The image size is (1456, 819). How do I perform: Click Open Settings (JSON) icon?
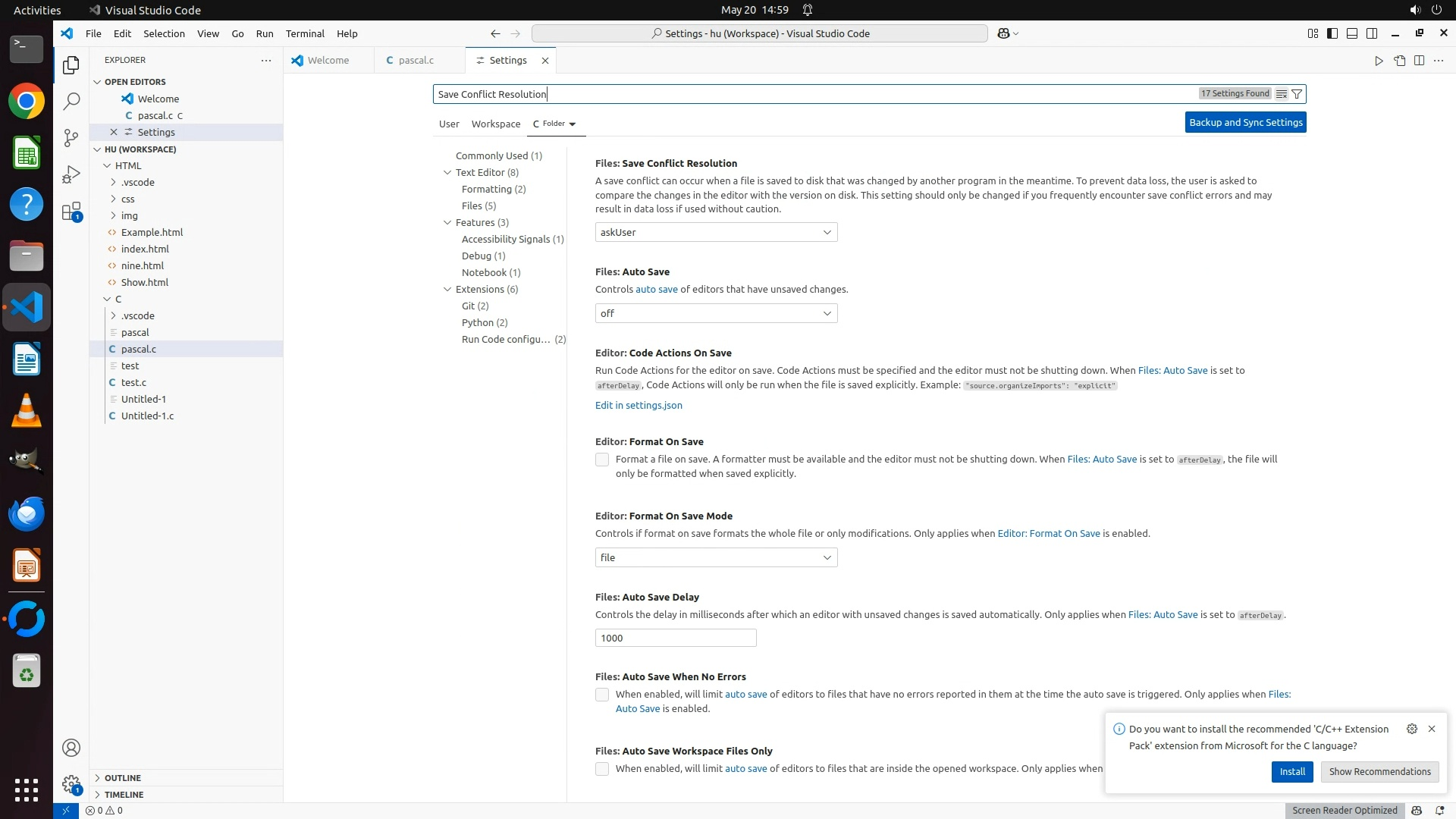1399,61
